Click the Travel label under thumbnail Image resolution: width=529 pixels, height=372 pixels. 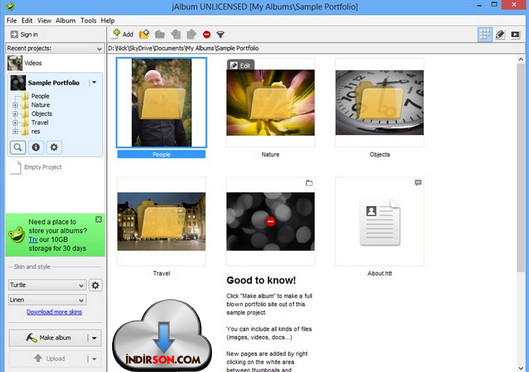(161, 273)
